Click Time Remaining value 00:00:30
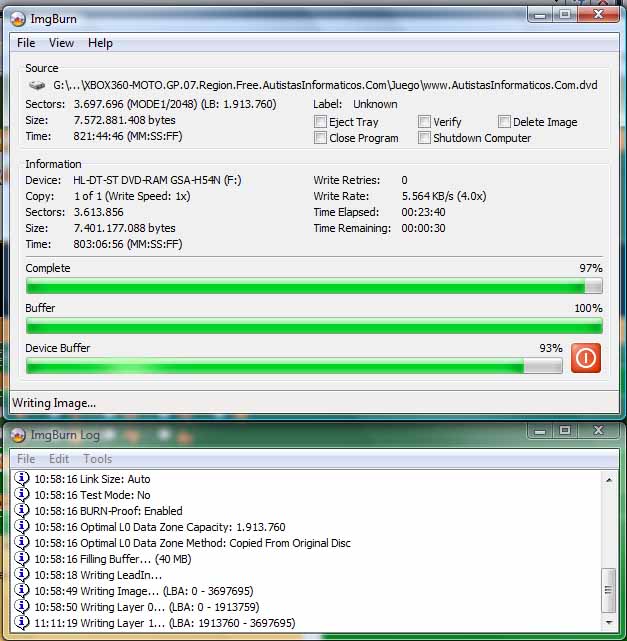 [423, 228]
